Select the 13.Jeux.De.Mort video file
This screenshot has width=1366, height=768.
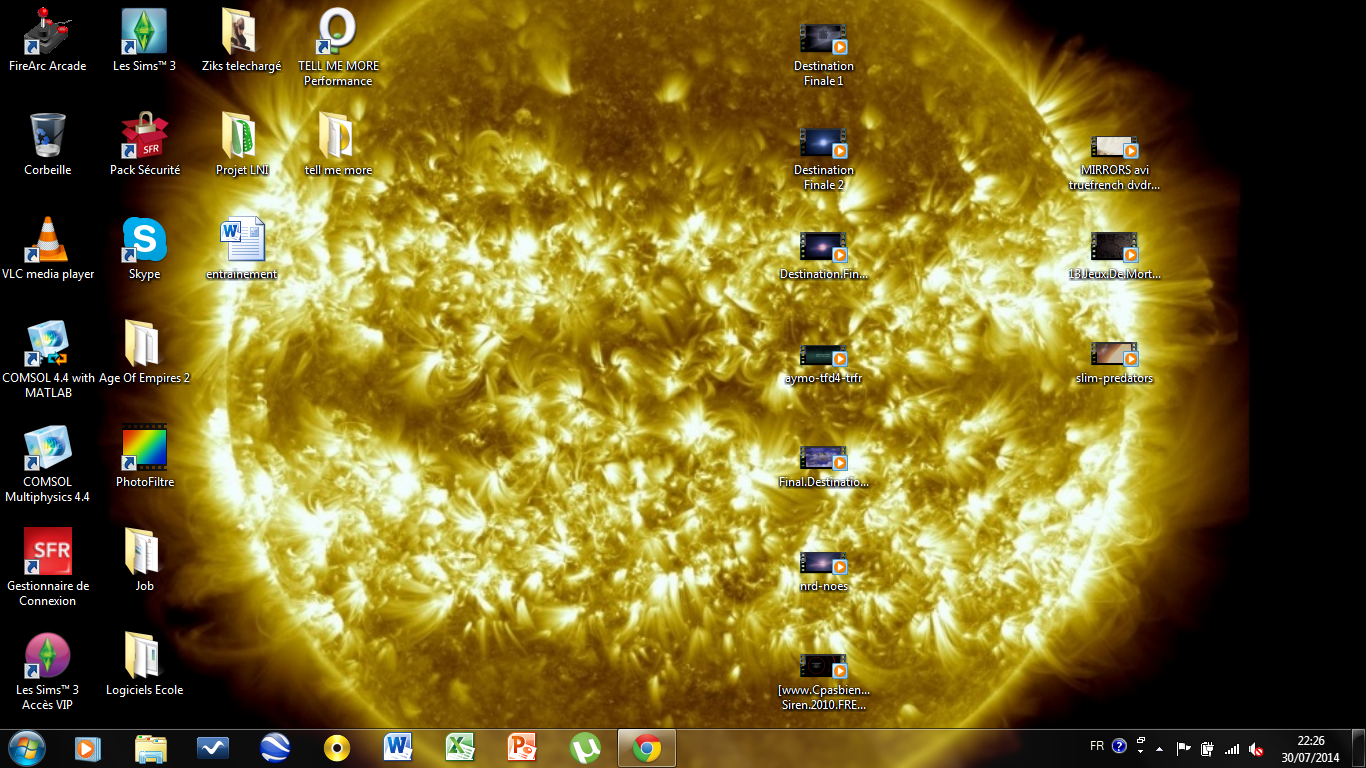[1114, 256]
